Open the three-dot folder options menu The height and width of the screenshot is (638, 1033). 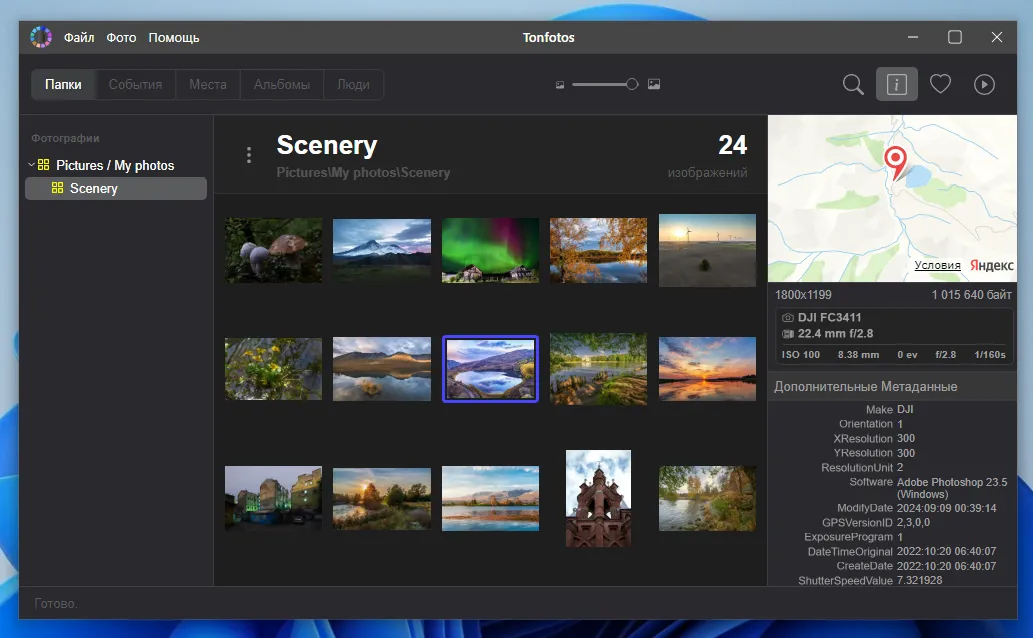pos(249,155)
